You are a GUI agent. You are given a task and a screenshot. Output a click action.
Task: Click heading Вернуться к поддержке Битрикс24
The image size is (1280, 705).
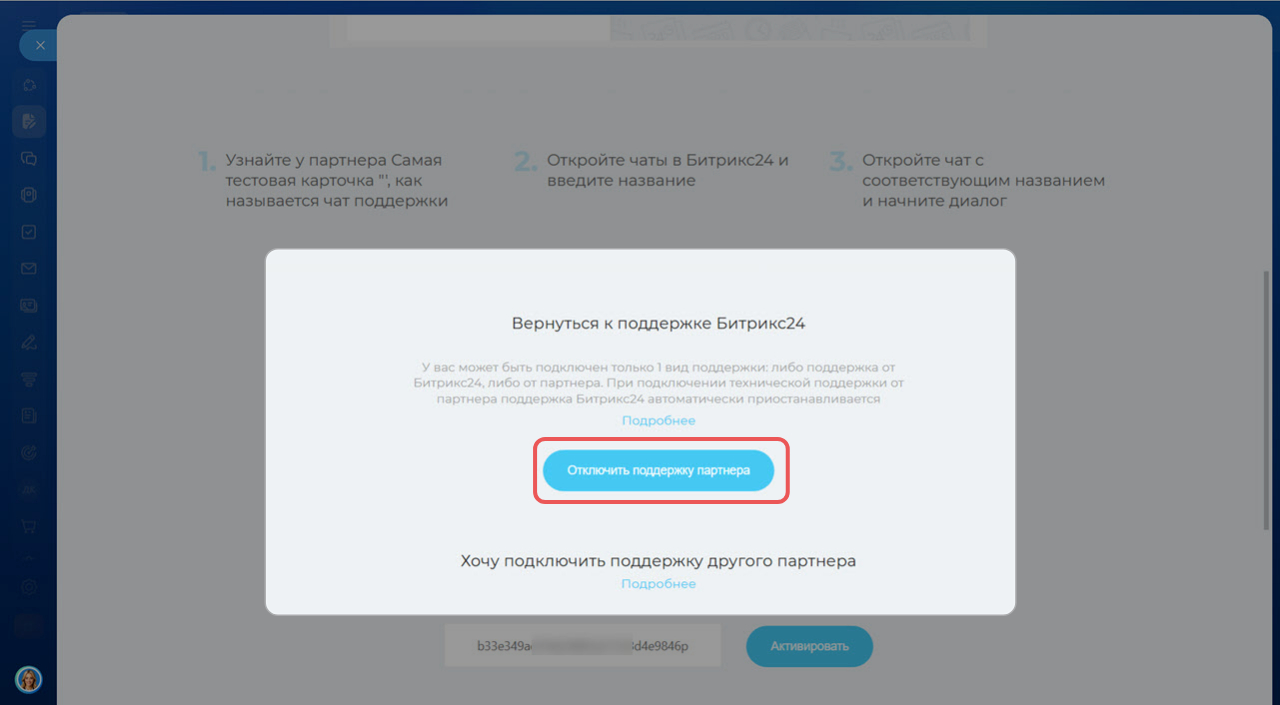coord(658,324)
